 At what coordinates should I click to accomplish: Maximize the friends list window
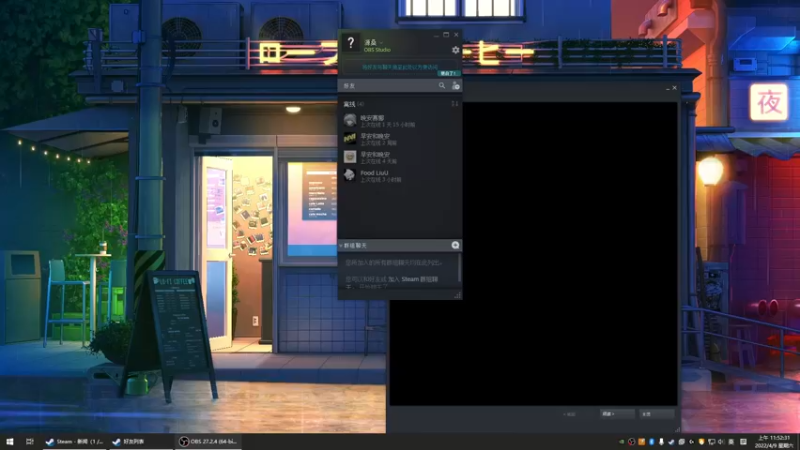(446, 35)
